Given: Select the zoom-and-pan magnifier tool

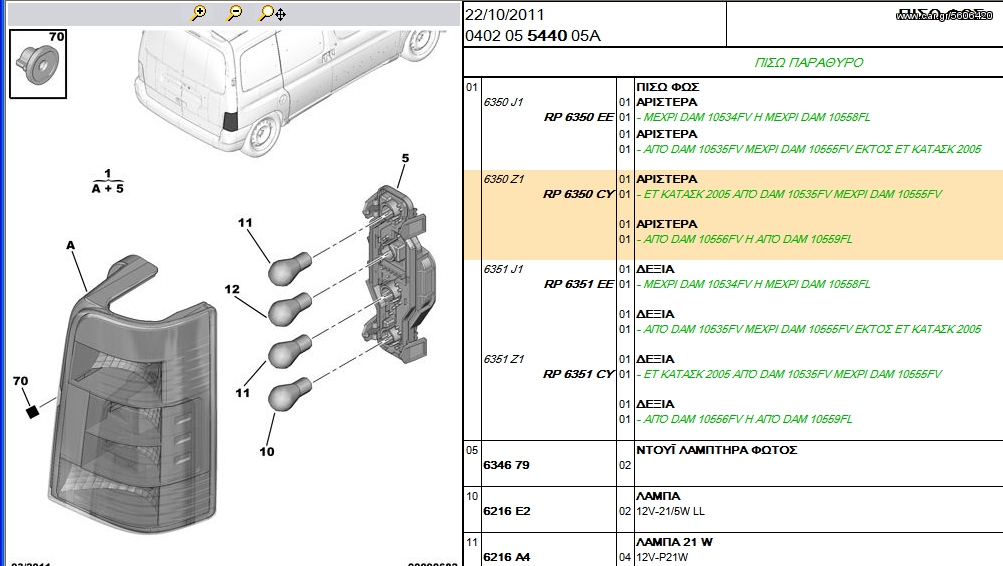Looking at the screenshot, I should click(x=273, y=13).
